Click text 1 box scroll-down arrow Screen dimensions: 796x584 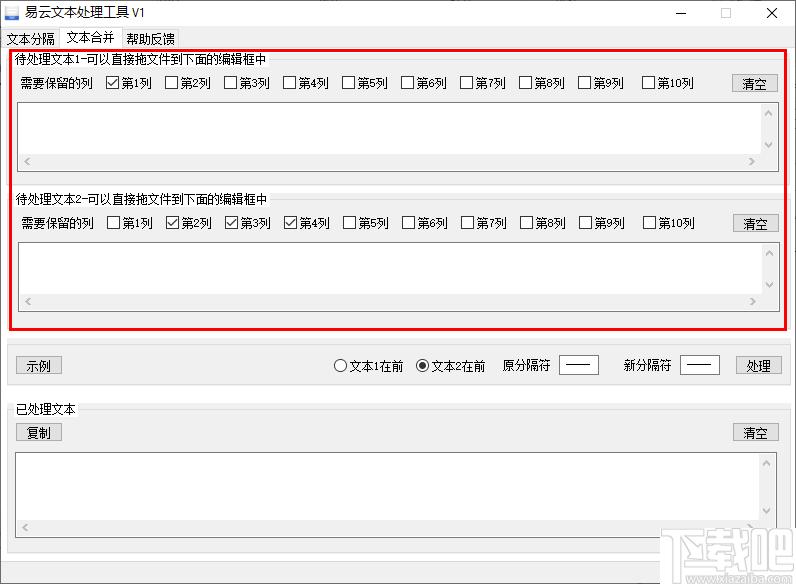769,145
